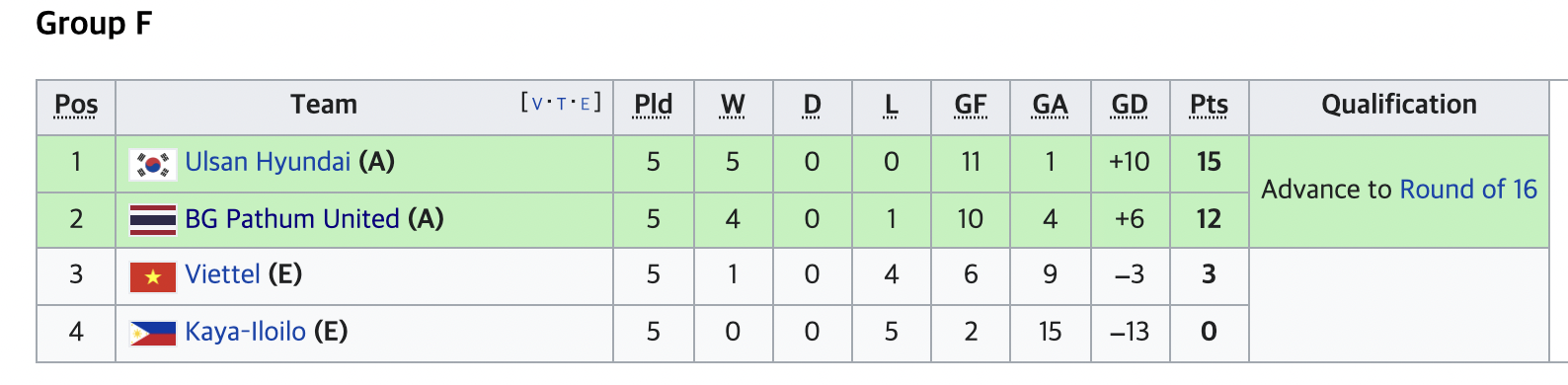
Task: Click the W column header
Action: [733, 105]
